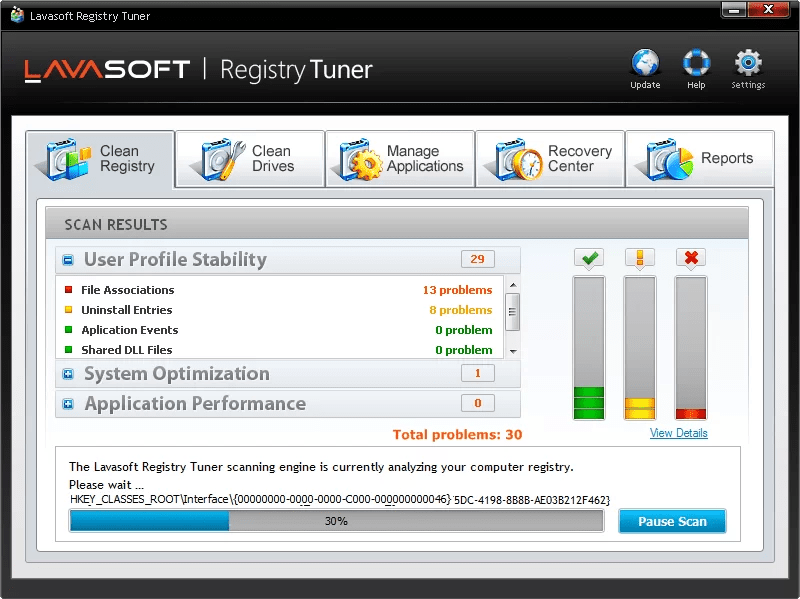The width and height of the screenshot is (800, 599).
Task: Click the red X critical icon
Action: (691, 258)
